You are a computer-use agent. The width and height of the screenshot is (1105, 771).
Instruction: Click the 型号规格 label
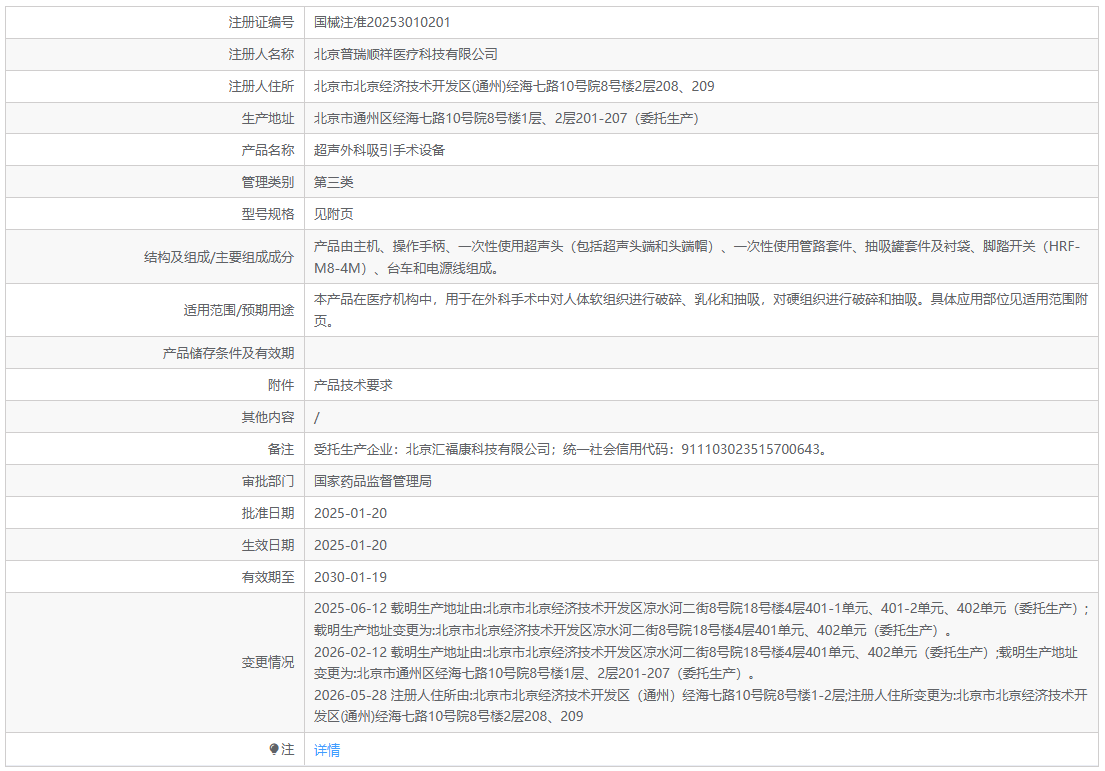268,214
